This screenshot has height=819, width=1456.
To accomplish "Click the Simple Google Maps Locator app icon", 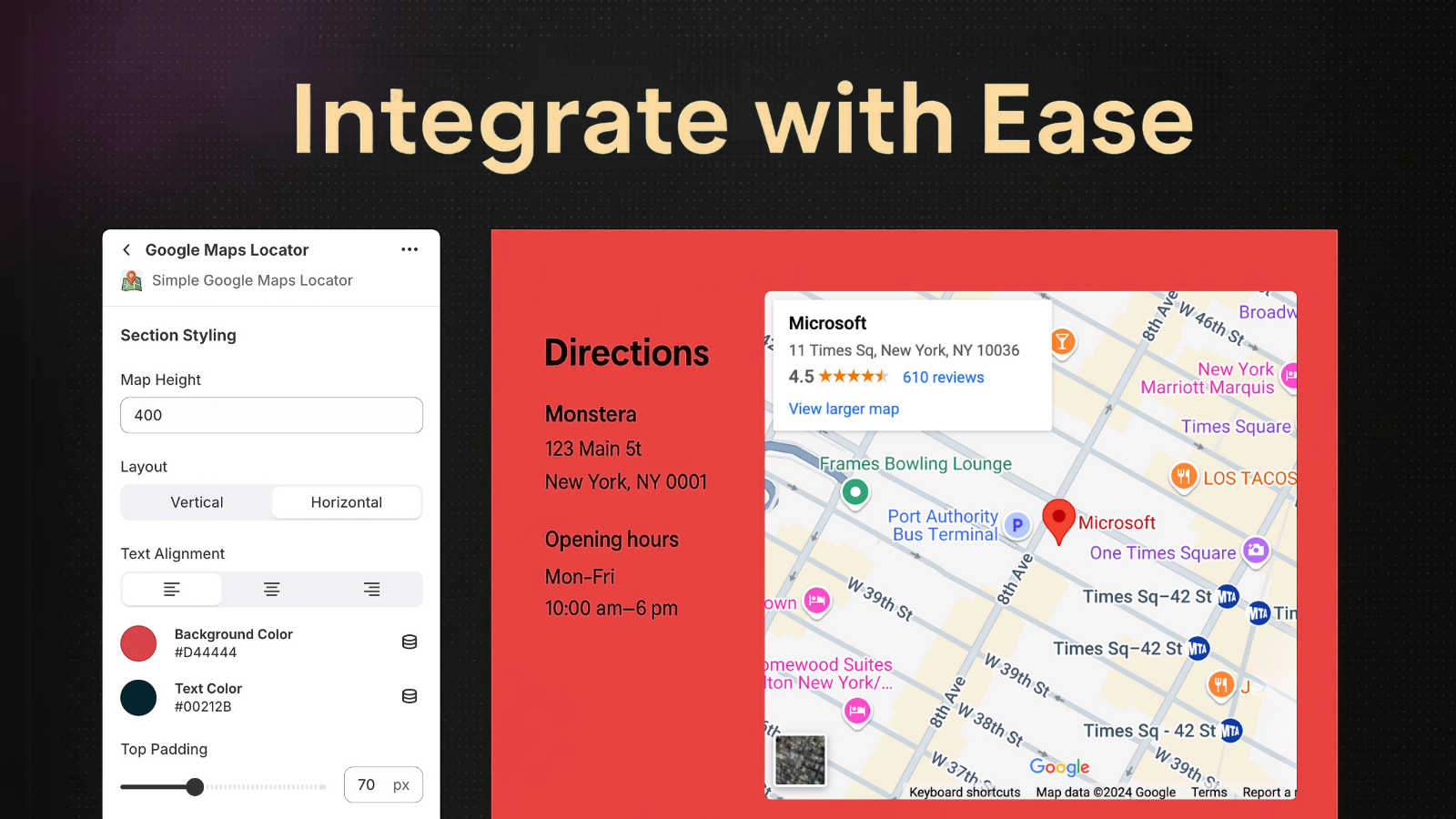I will (x=132, y=280).
